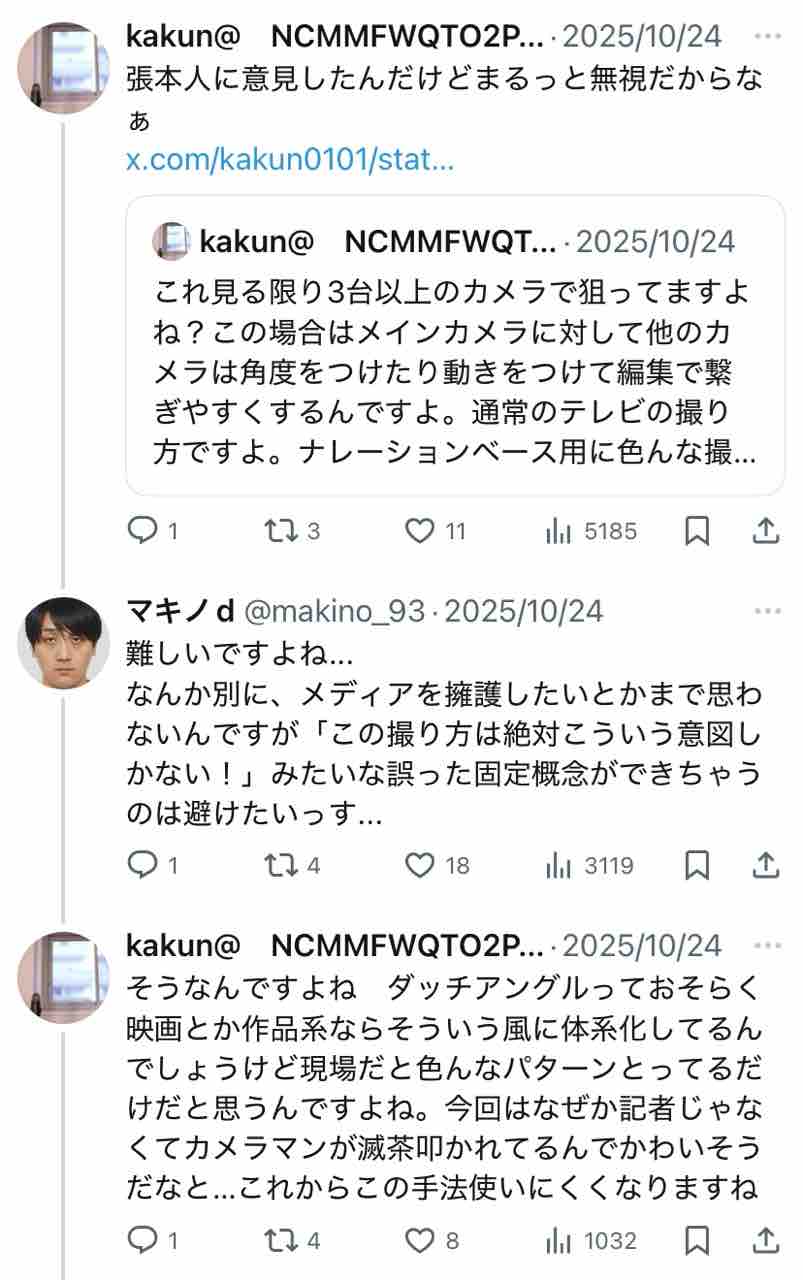Share the first kakun tweet

[x=765, y=531]
